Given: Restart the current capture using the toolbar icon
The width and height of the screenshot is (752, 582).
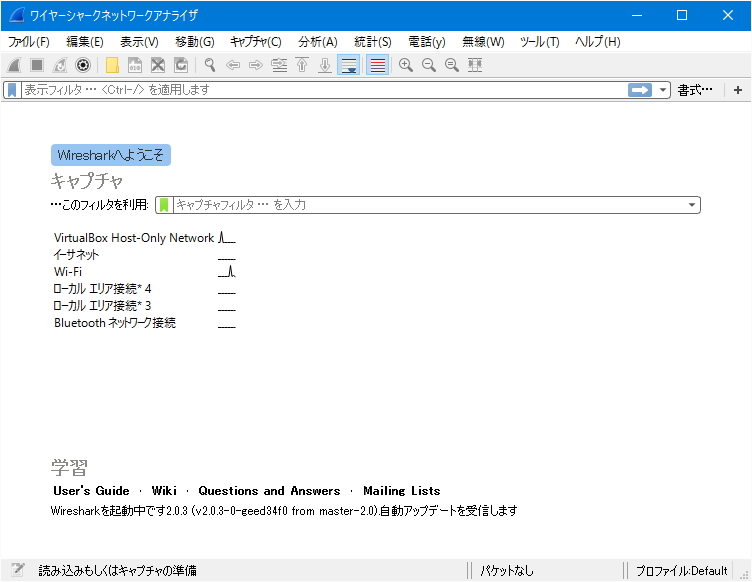Looking at the screenshot, I should pos(60,65).
